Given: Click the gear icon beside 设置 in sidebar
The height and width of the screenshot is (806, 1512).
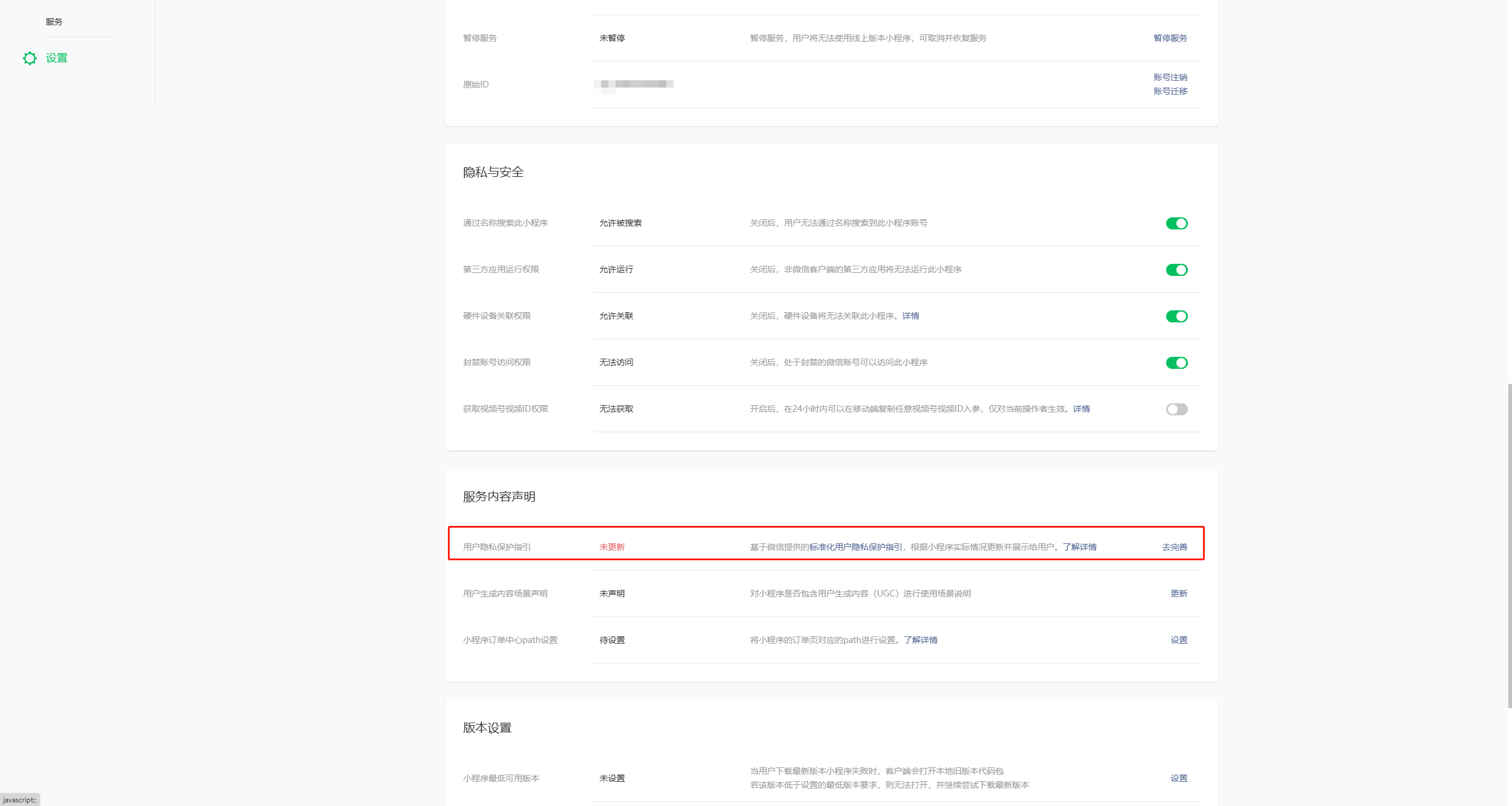Looking at the screenshot, I should pyautogui.click(x=30, y=58).
